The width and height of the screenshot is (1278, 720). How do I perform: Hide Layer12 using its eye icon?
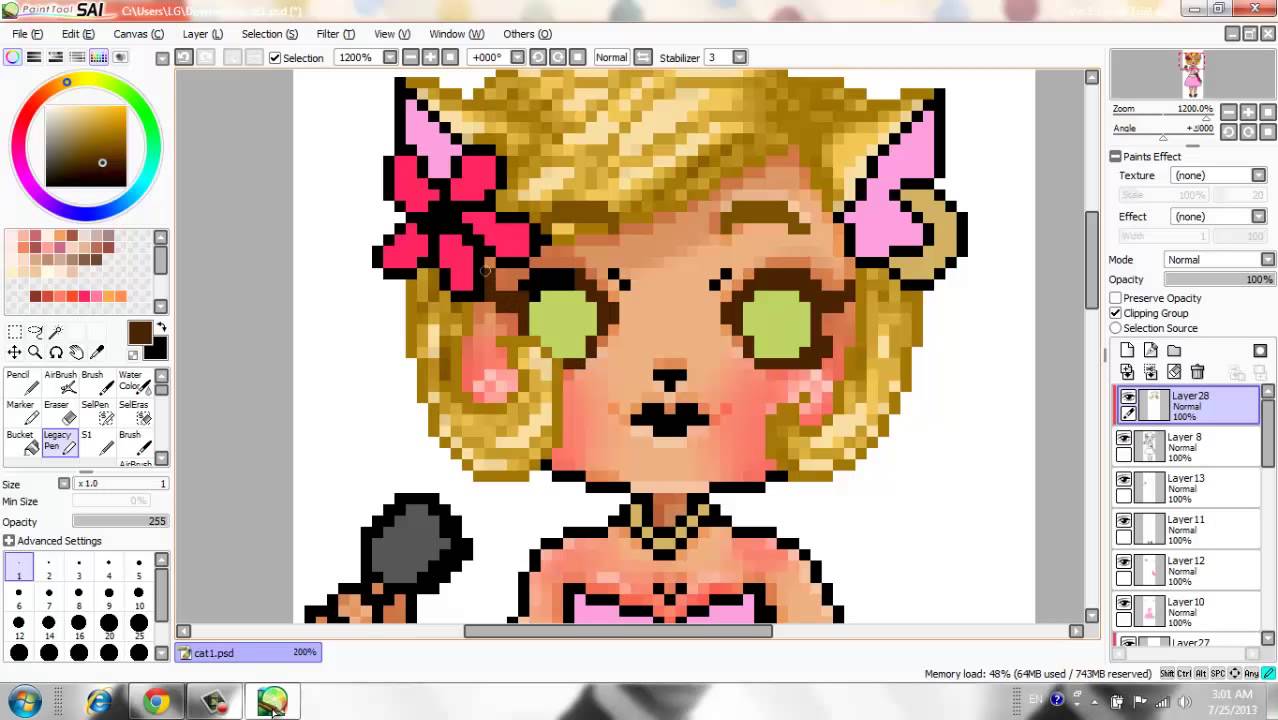point(1124,561)
